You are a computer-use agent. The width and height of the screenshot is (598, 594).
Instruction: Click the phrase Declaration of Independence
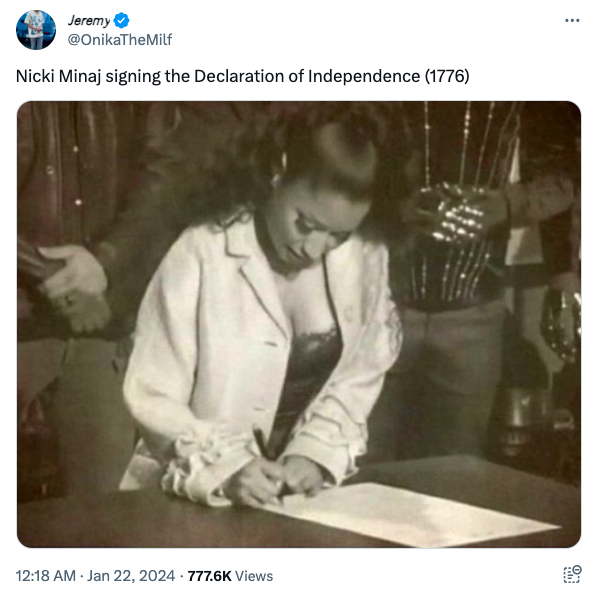click(307, 76)
